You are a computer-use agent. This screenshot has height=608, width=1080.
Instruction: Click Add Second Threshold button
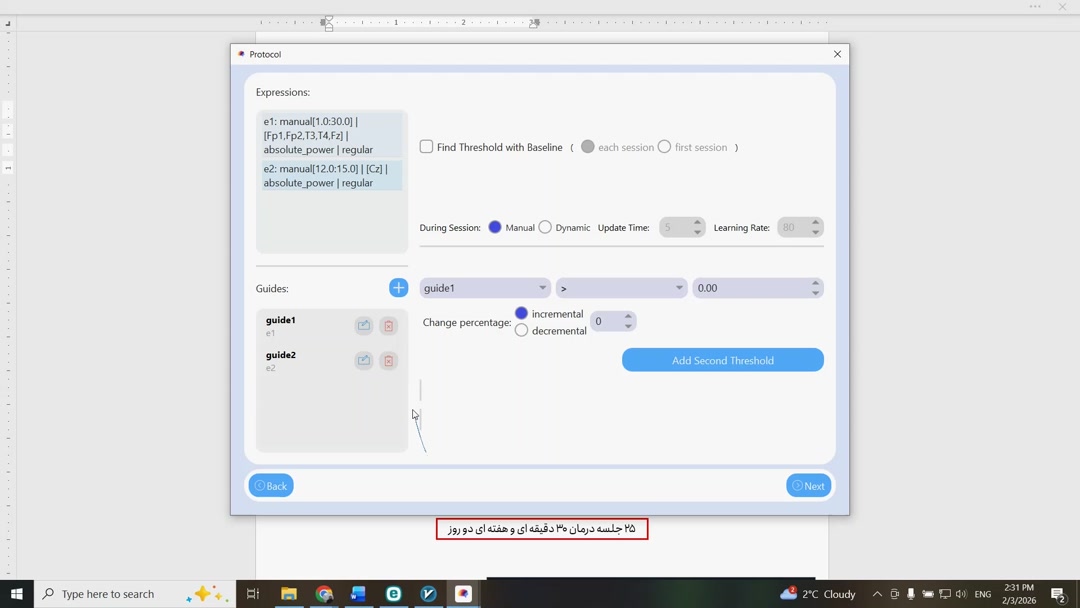(x=723, y=360)
